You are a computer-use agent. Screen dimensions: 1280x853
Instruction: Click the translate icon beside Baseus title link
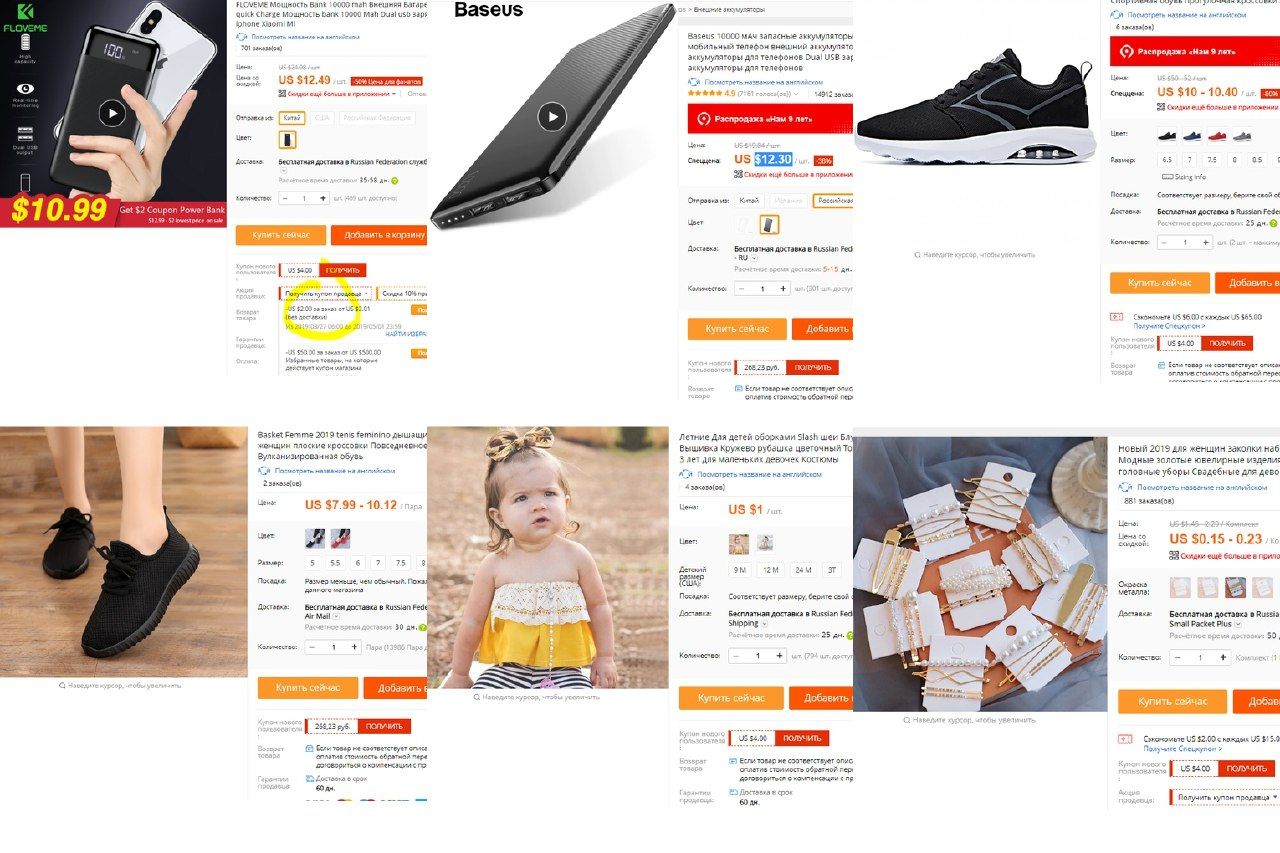[695, 82]
